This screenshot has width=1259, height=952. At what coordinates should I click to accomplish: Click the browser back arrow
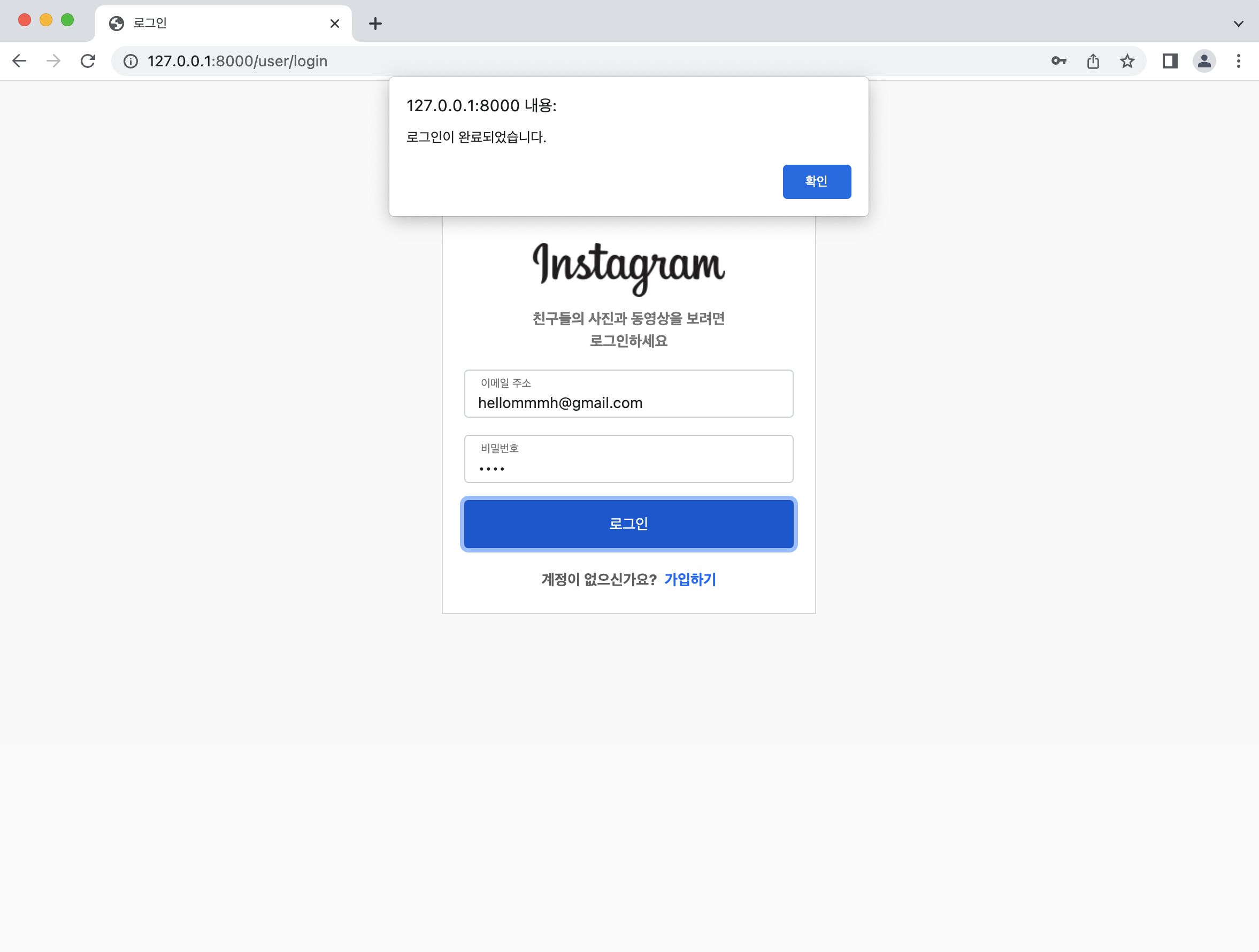click(x=19, y=61)
